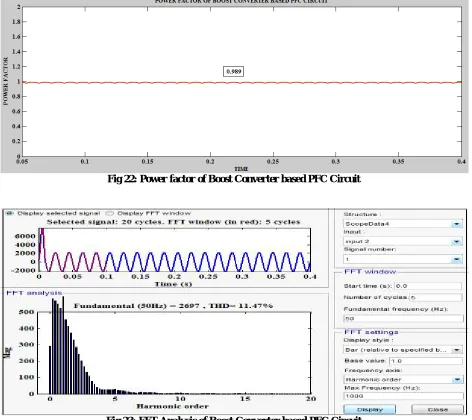Open the Display style dropdown
Viewport: 472px width, 420px height.
pos(403,350)
